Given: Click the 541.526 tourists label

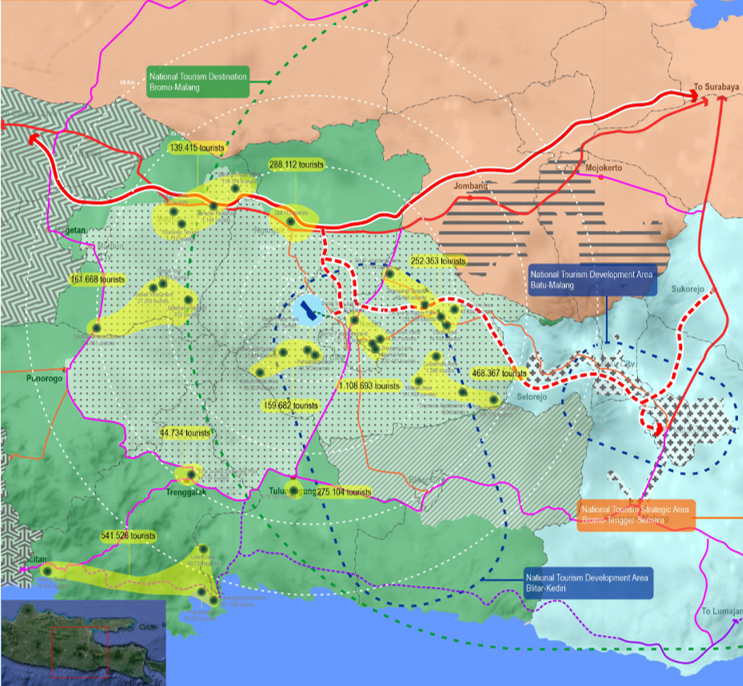Looking at the screenshot, I should [x=129, y=536].
